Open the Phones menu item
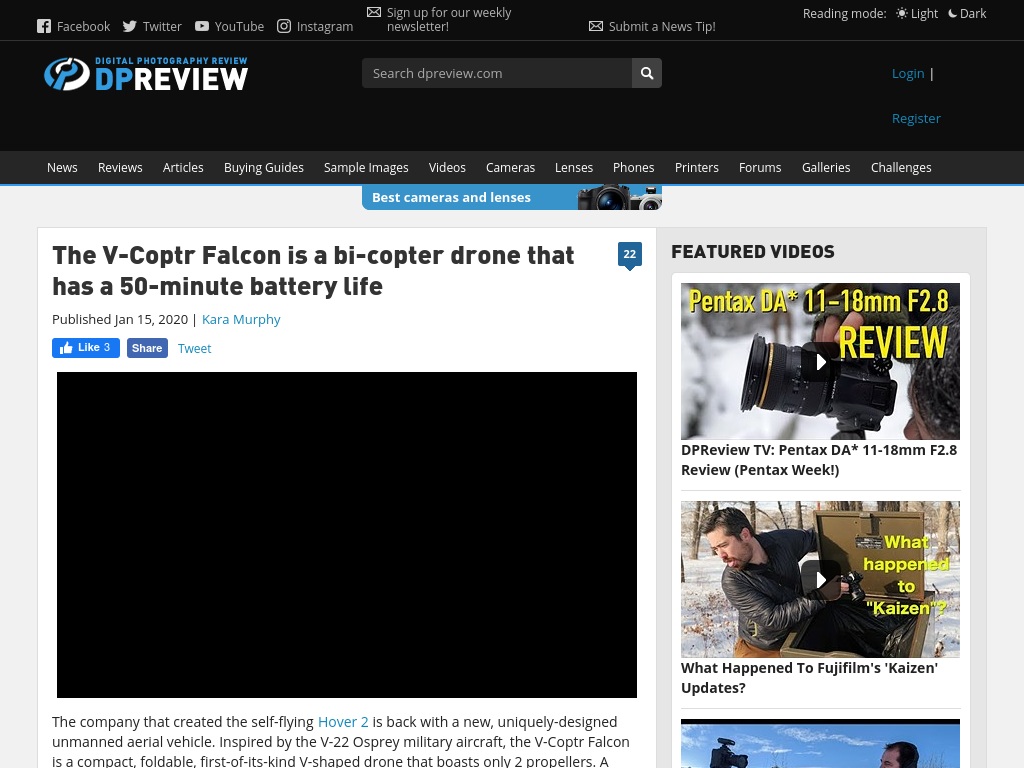This screenshot has width=1024, height=768. (x=633, y=168)
